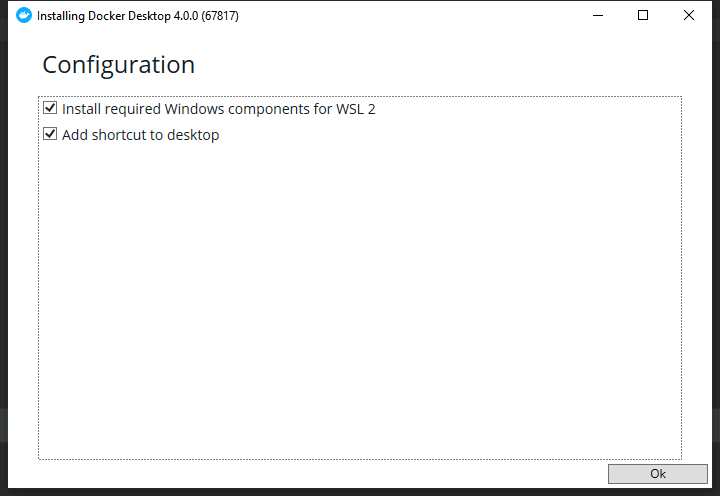Viewport: 720px width, 496px height.
Task: Toggle the Add shortcut to desktop checkbox
Action: pos(50,134)
